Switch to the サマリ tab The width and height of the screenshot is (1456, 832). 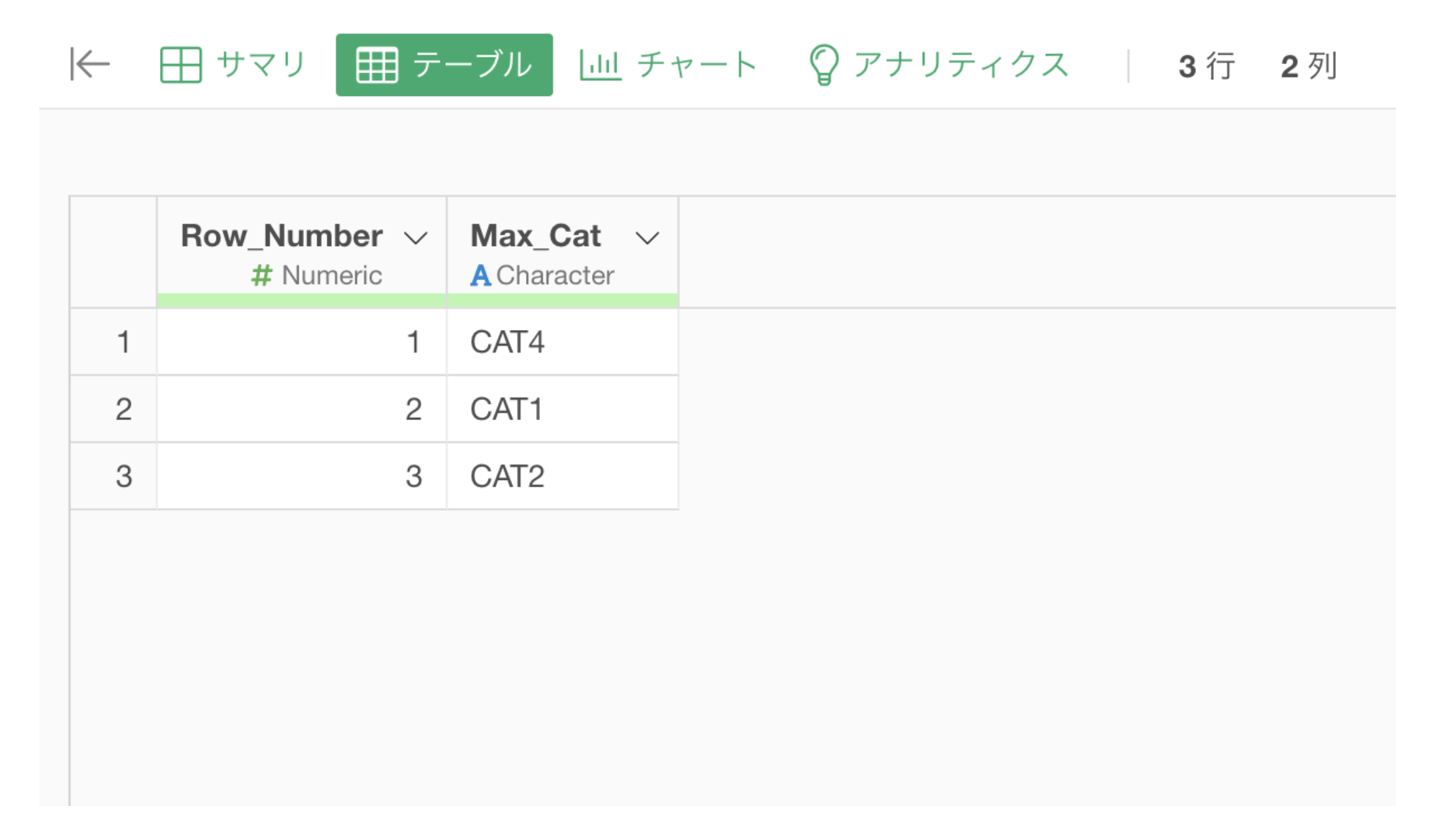(233, 65)
